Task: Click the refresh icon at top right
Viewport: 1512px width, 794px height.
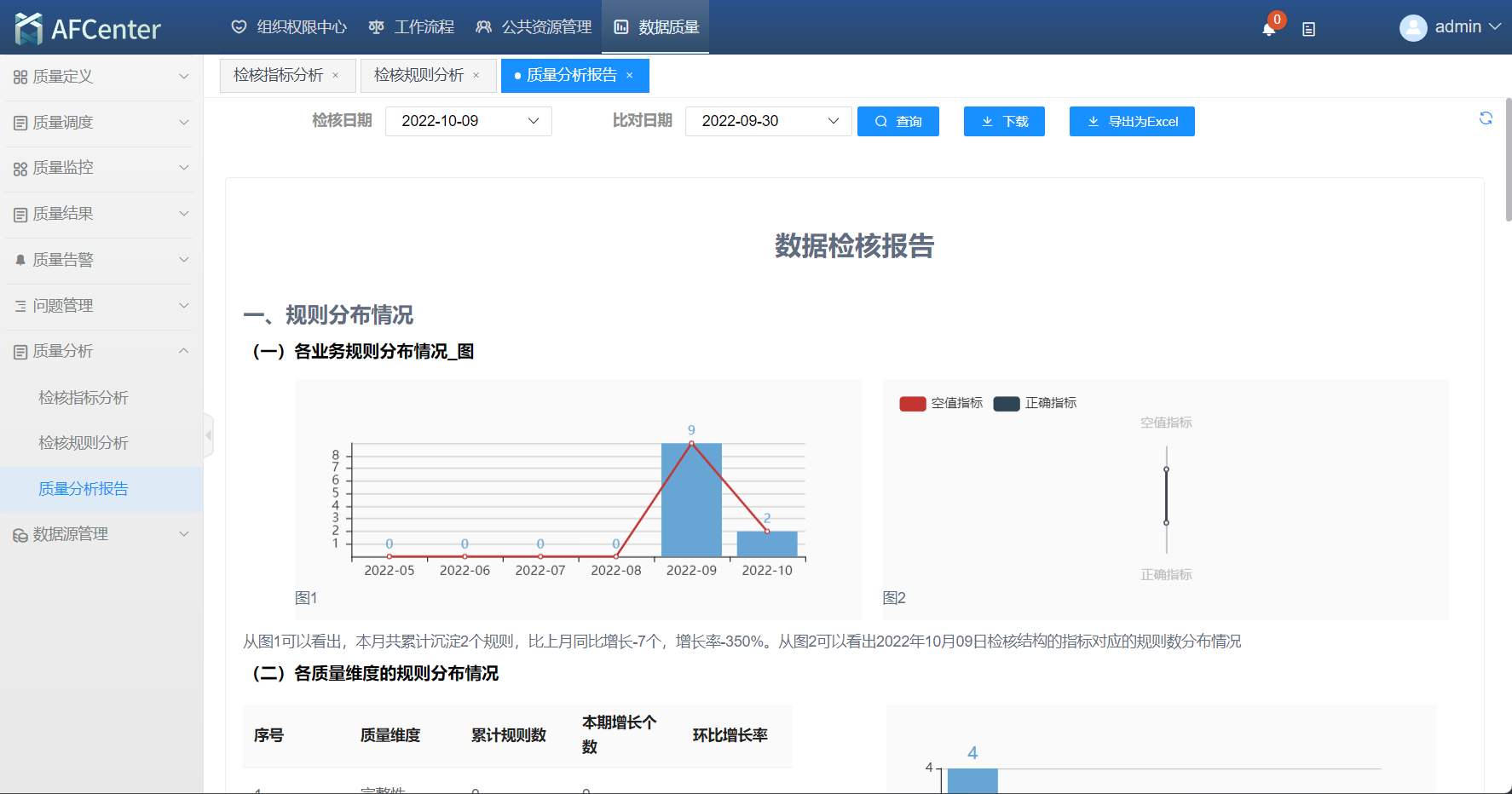Action: [1486, 118]
